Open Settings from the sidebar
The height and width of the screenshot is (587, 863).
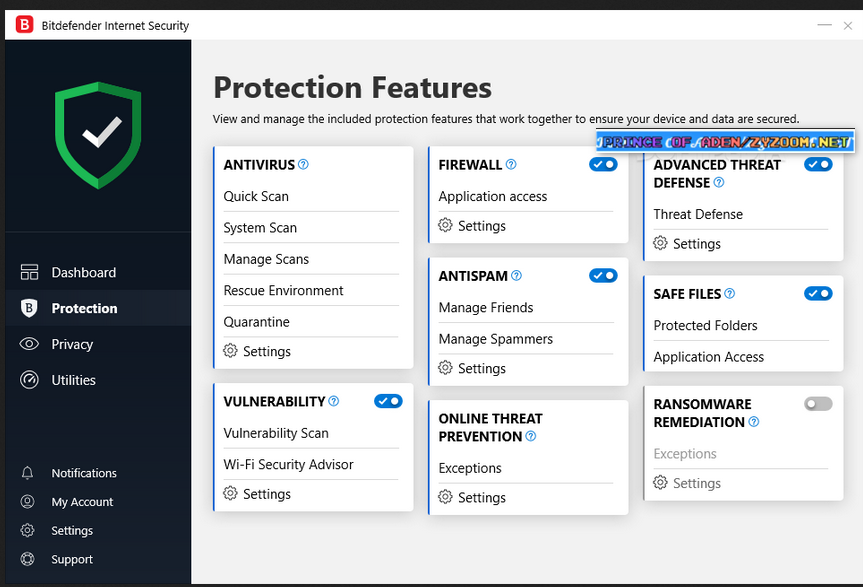[x=72, y=530]
